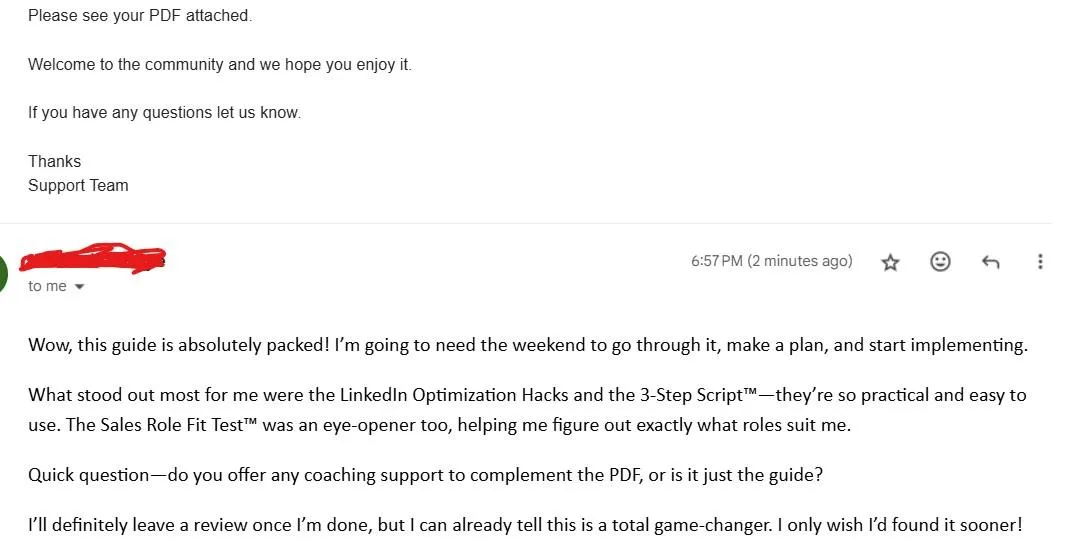Click the "Please see your PDF attached" line
1065x552 pixels.
[x=140, y=16]
